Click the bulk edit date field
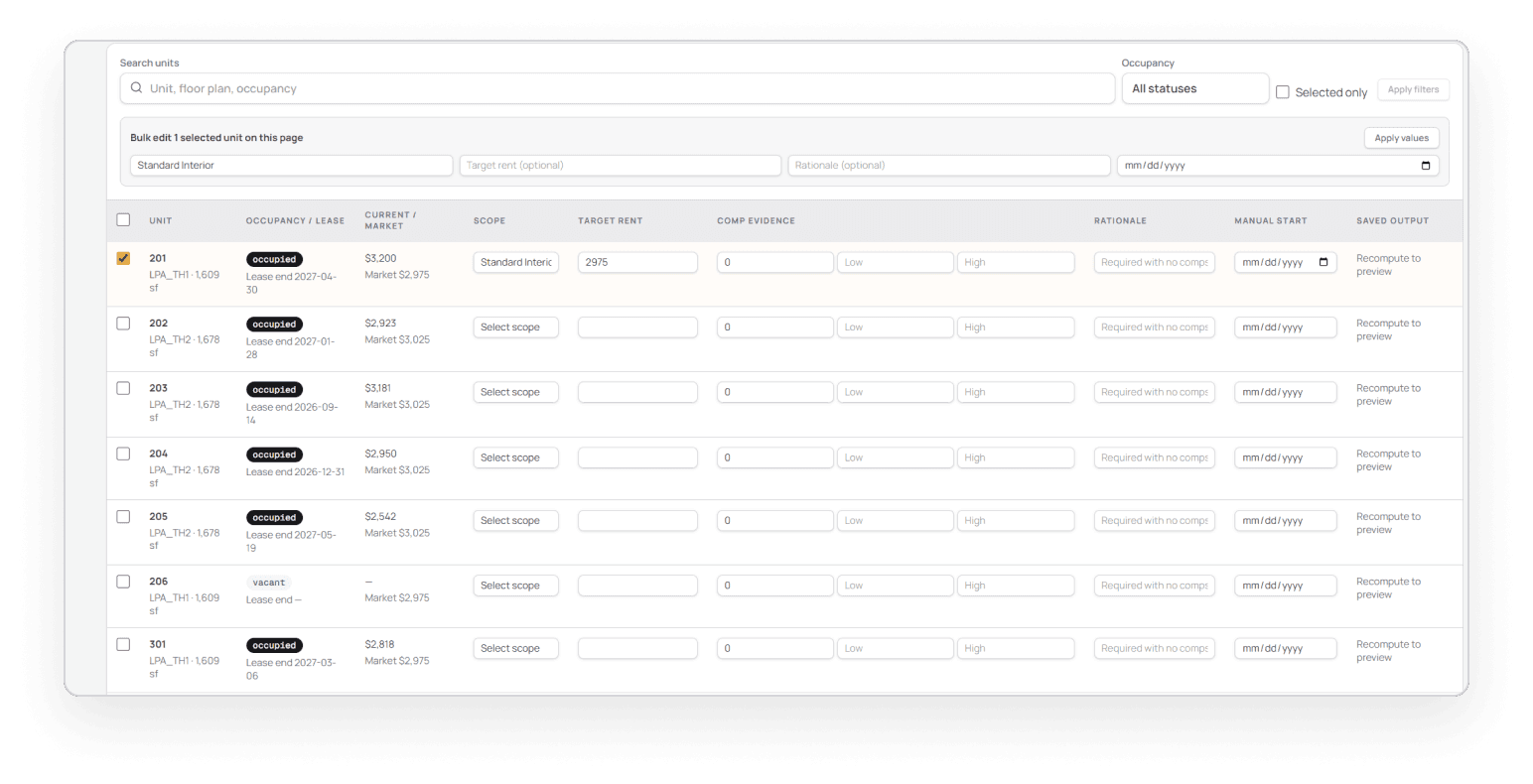 point(1278,166)
